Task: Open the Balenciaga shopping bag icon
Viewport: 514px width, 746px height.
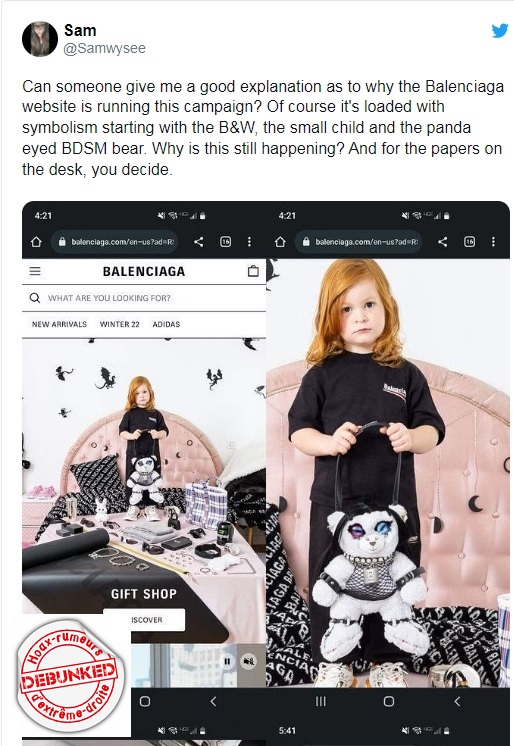Action: point(253,271)
